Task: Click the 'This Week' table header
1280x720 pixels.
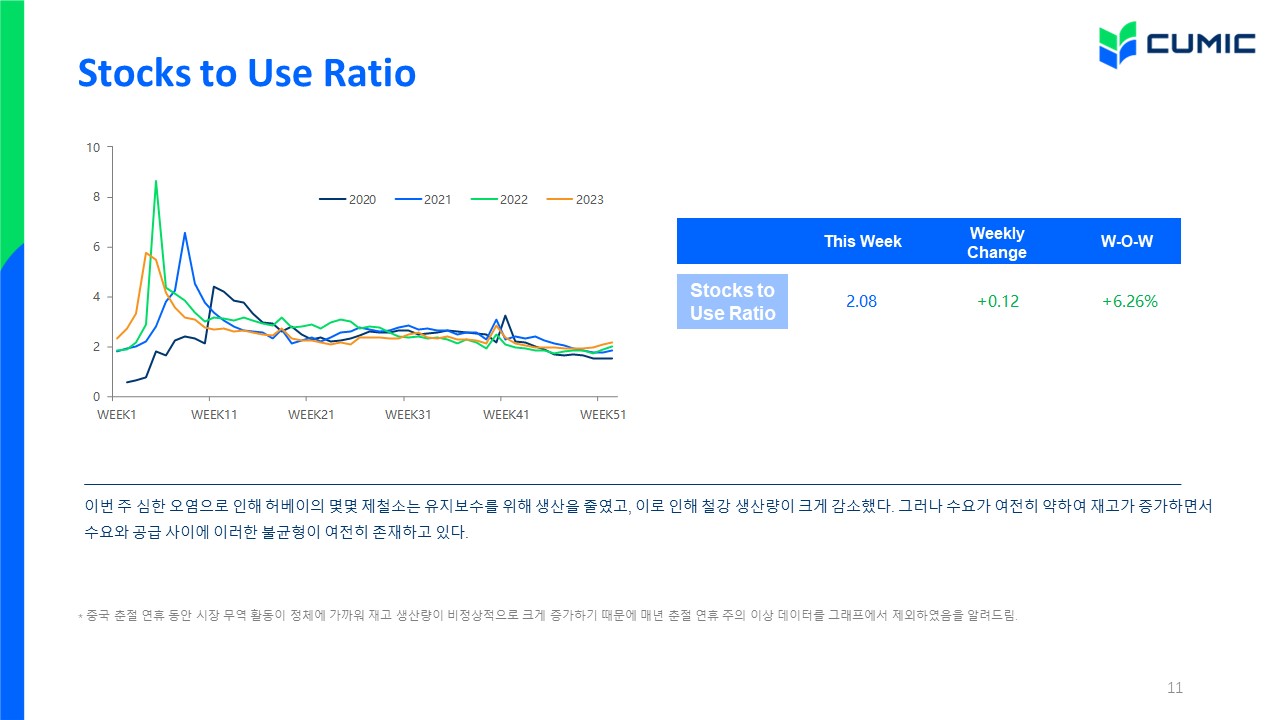Action: point(862,241)
